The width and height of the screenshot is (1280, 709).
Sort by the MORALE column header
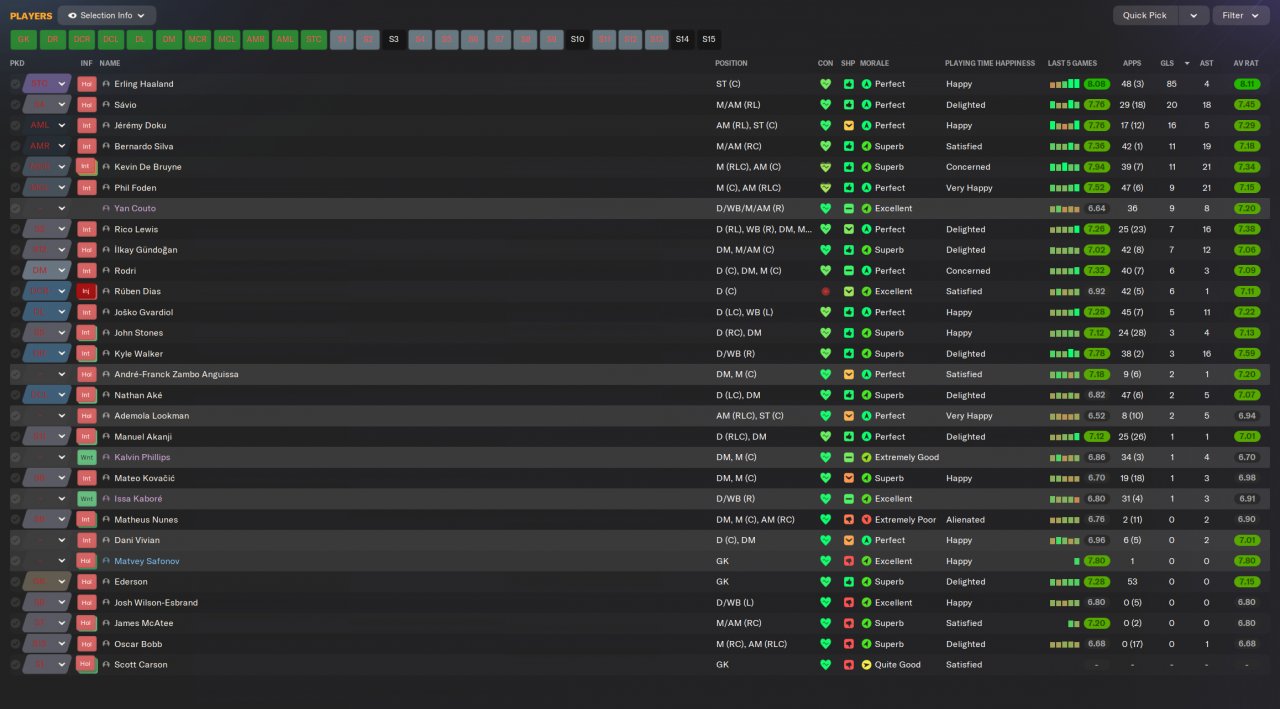876,63
